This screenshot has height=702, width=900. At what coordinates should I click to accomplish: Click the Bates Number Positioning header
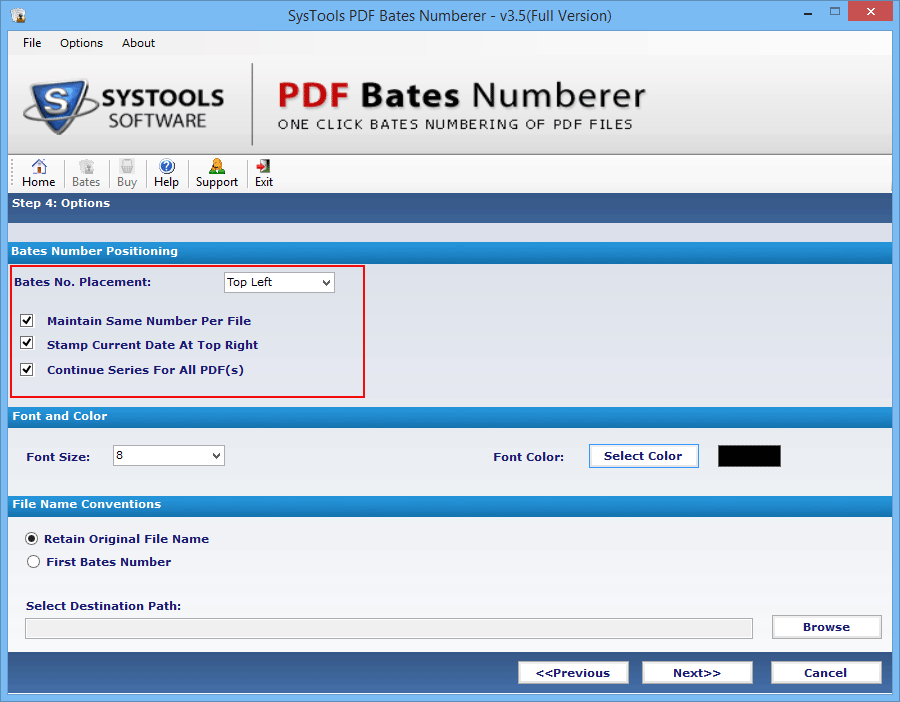[x=95, y=251]
